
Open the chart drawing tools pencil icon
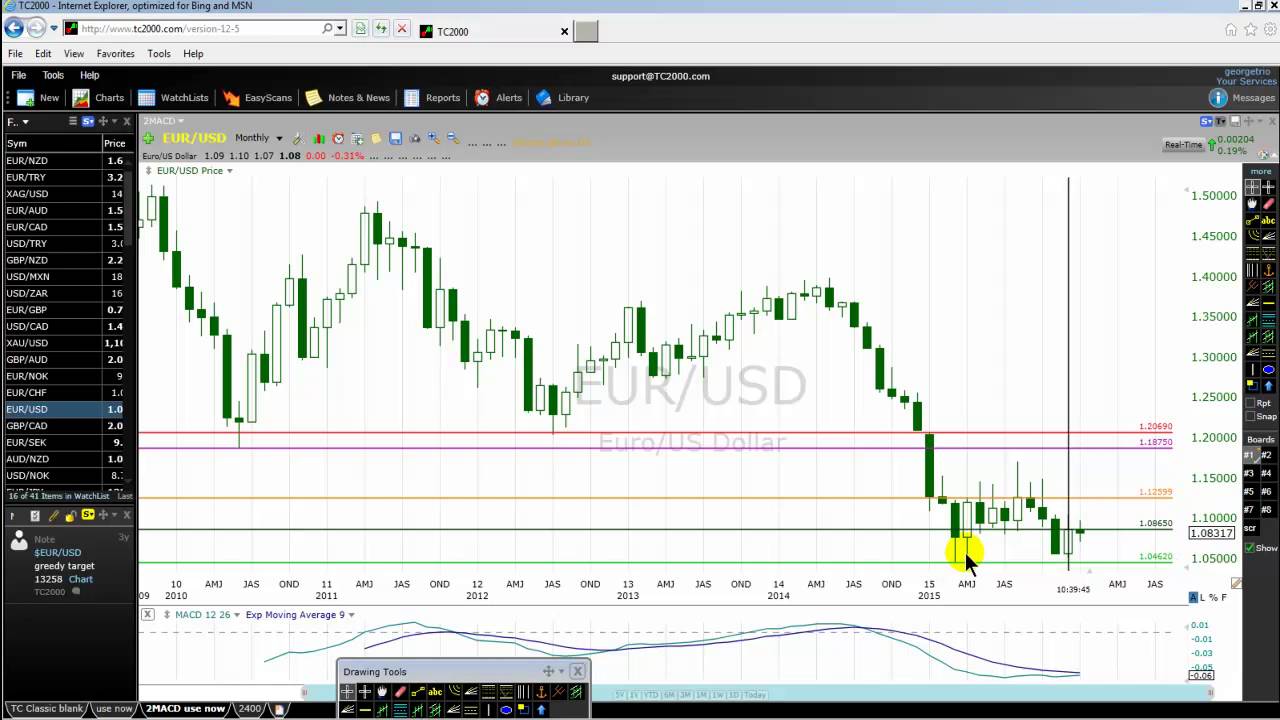pos(298,138)
